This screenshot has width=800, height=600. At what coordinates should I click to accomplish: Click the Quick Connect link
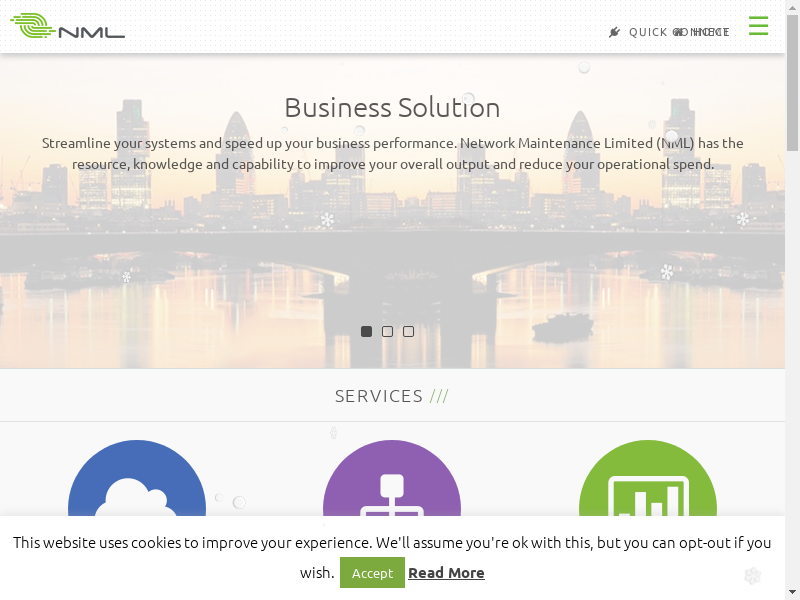(679, 32)
